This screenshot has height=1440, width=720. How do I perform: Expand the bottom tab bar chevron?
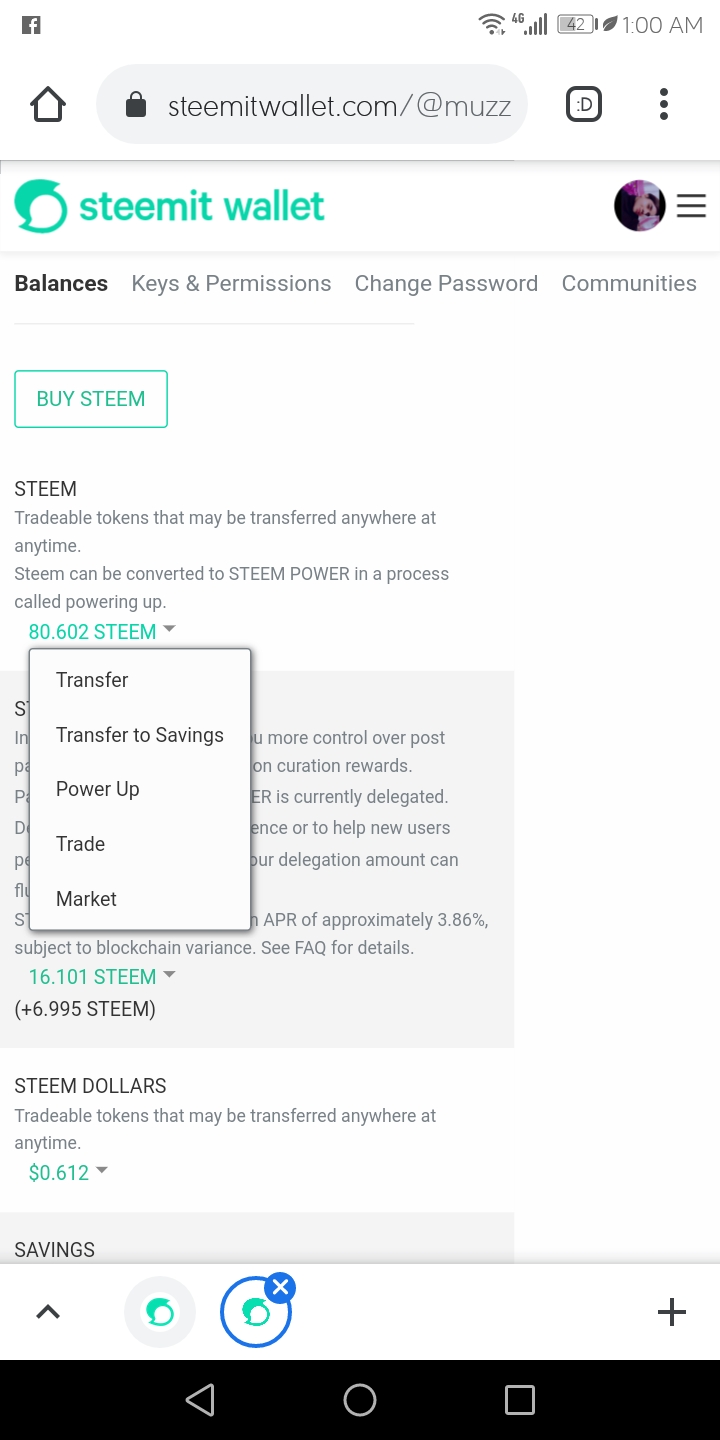point(48,1312)
